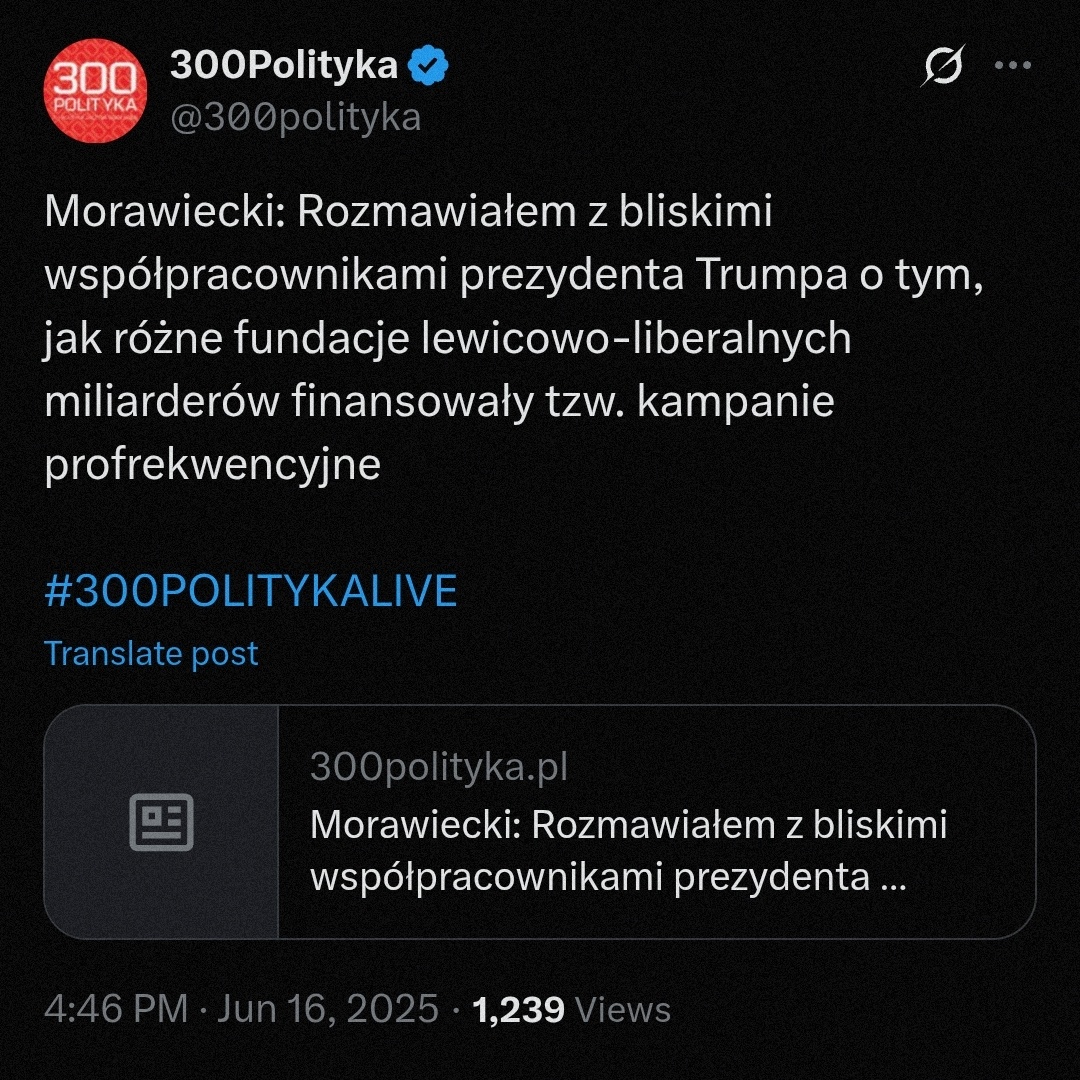Open the 300Polityka display name
This screenshot has height=1080, width=1080.
tap(284, 66)
